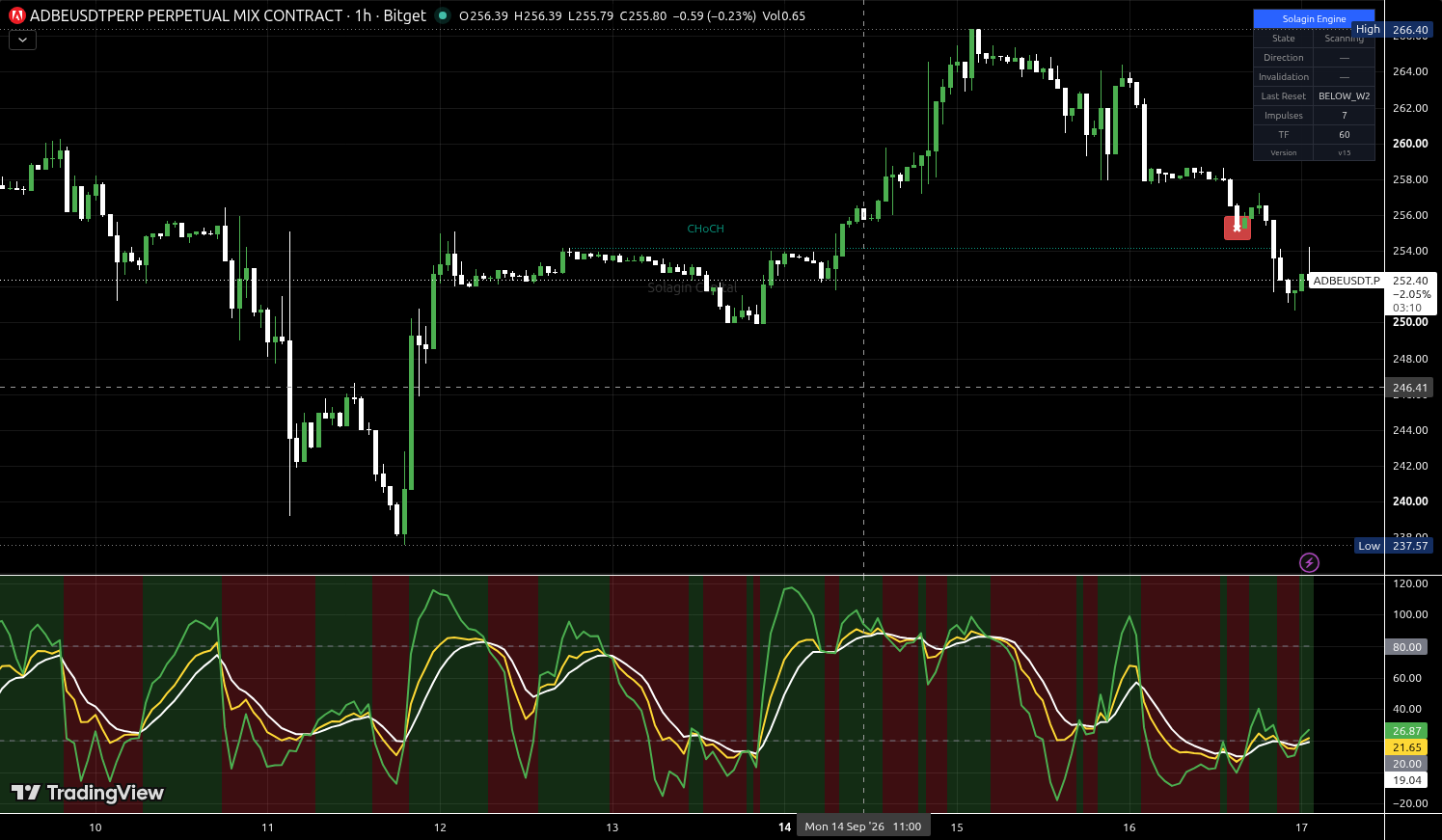Click the 'Direction' cell in Solagin table
The height and width of the screenshot is (840, 1442).
1283,58
